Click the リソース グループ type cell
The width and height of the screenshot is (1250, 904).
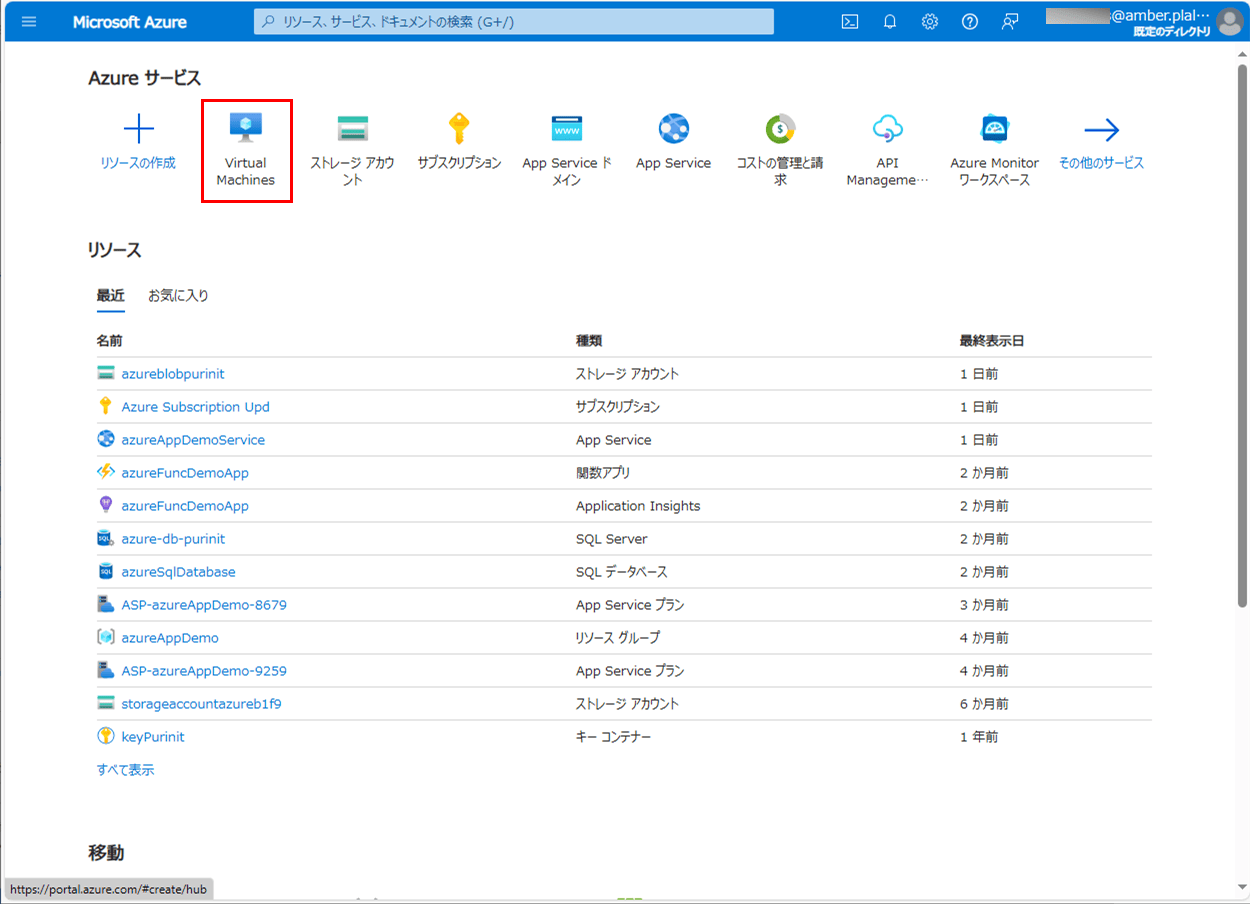coord(618,638)
